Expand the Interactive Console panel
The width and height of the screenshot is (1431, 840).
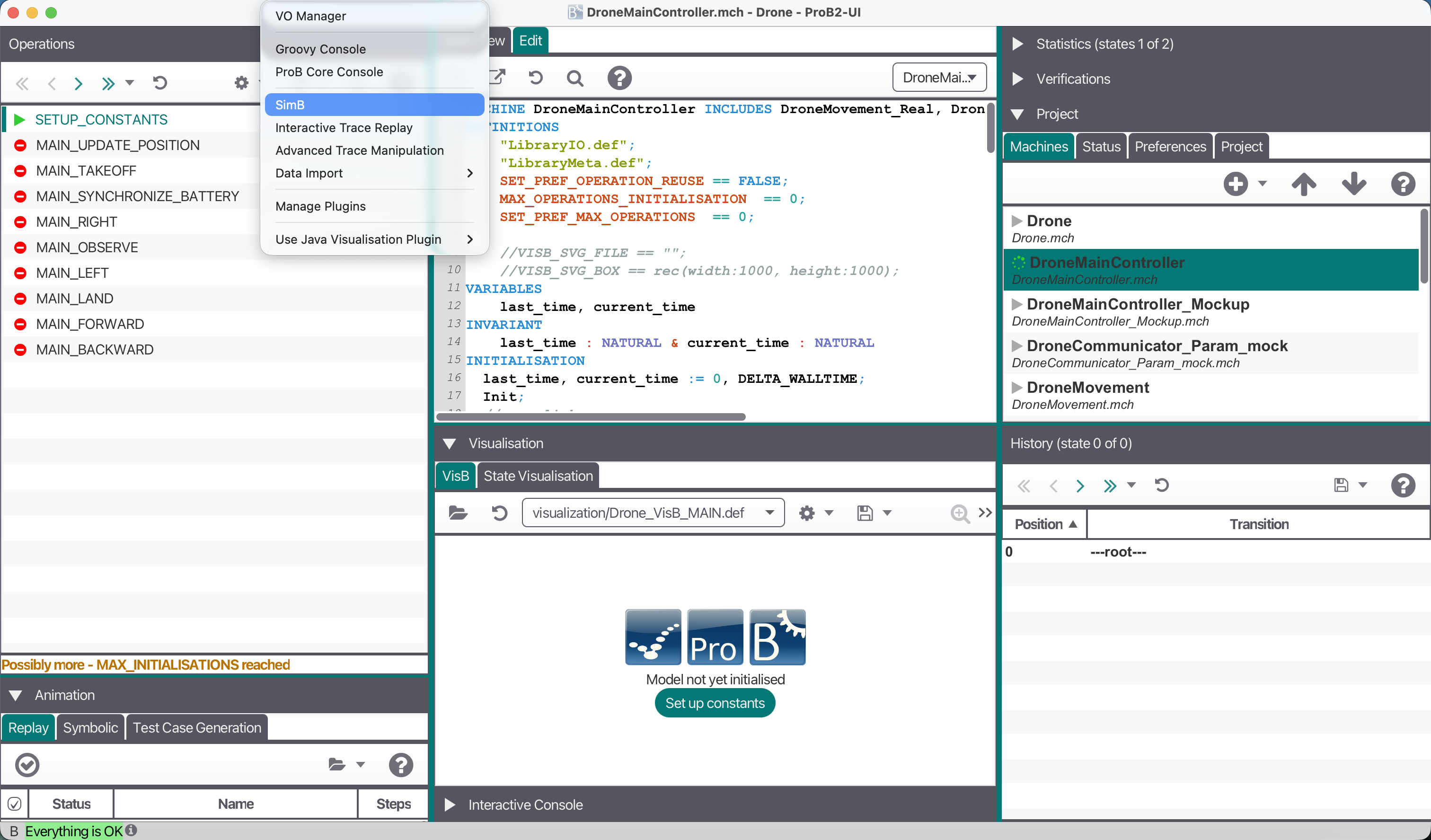pyautogui.click(x=449, y=805)
